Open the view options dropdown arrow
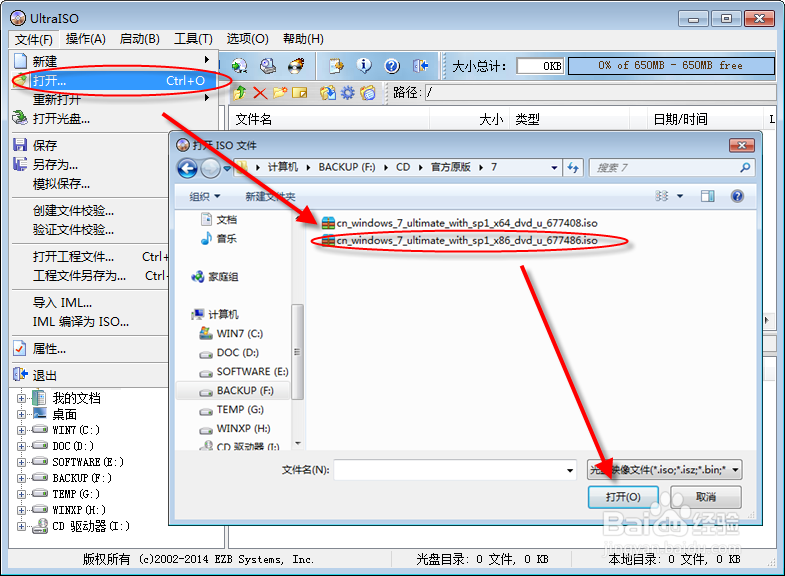Viewport: 785px width, 576px height. click(680, 196)
